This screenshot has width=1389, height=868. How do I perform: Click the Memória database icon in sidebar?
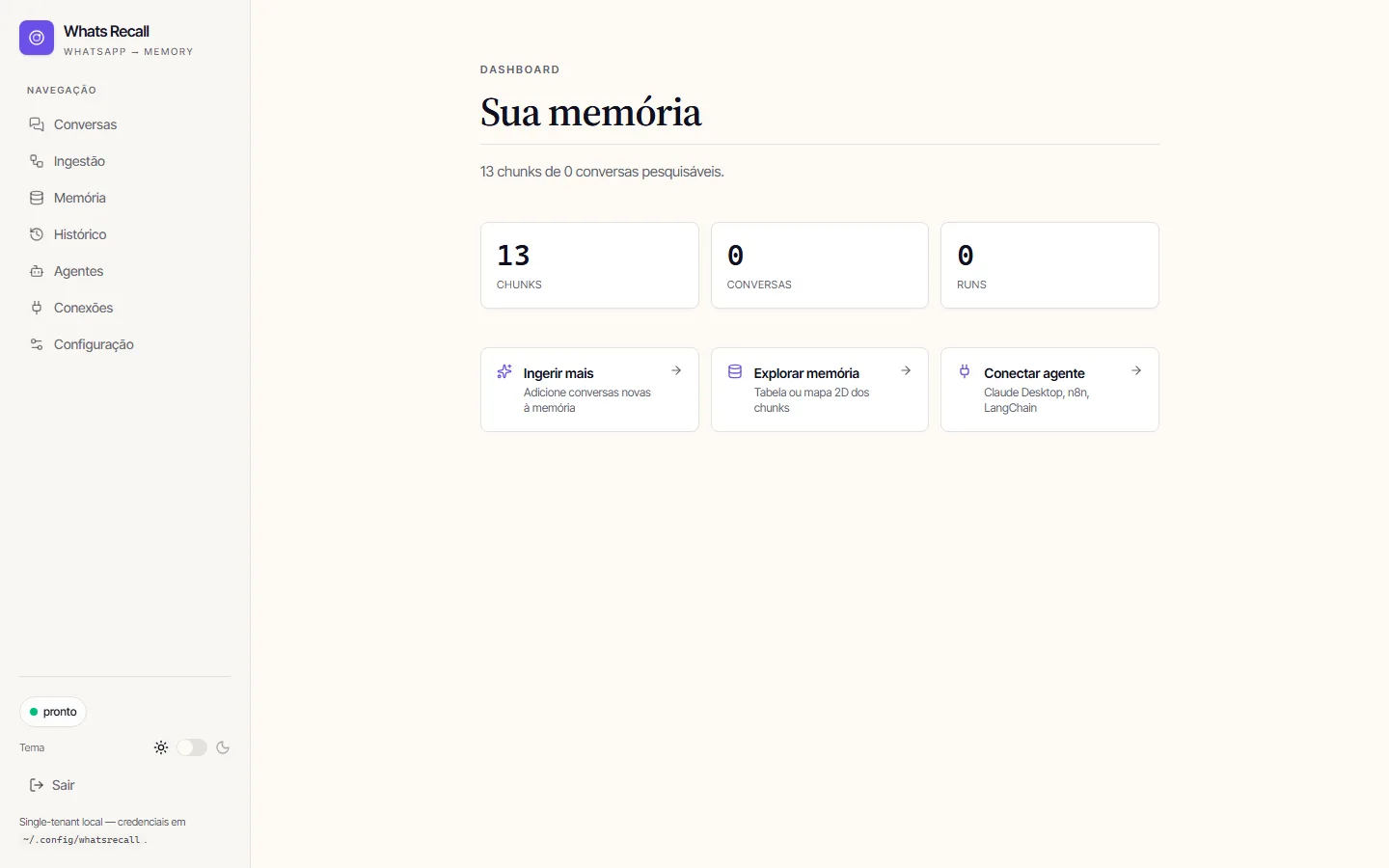(x=37, y=198)
